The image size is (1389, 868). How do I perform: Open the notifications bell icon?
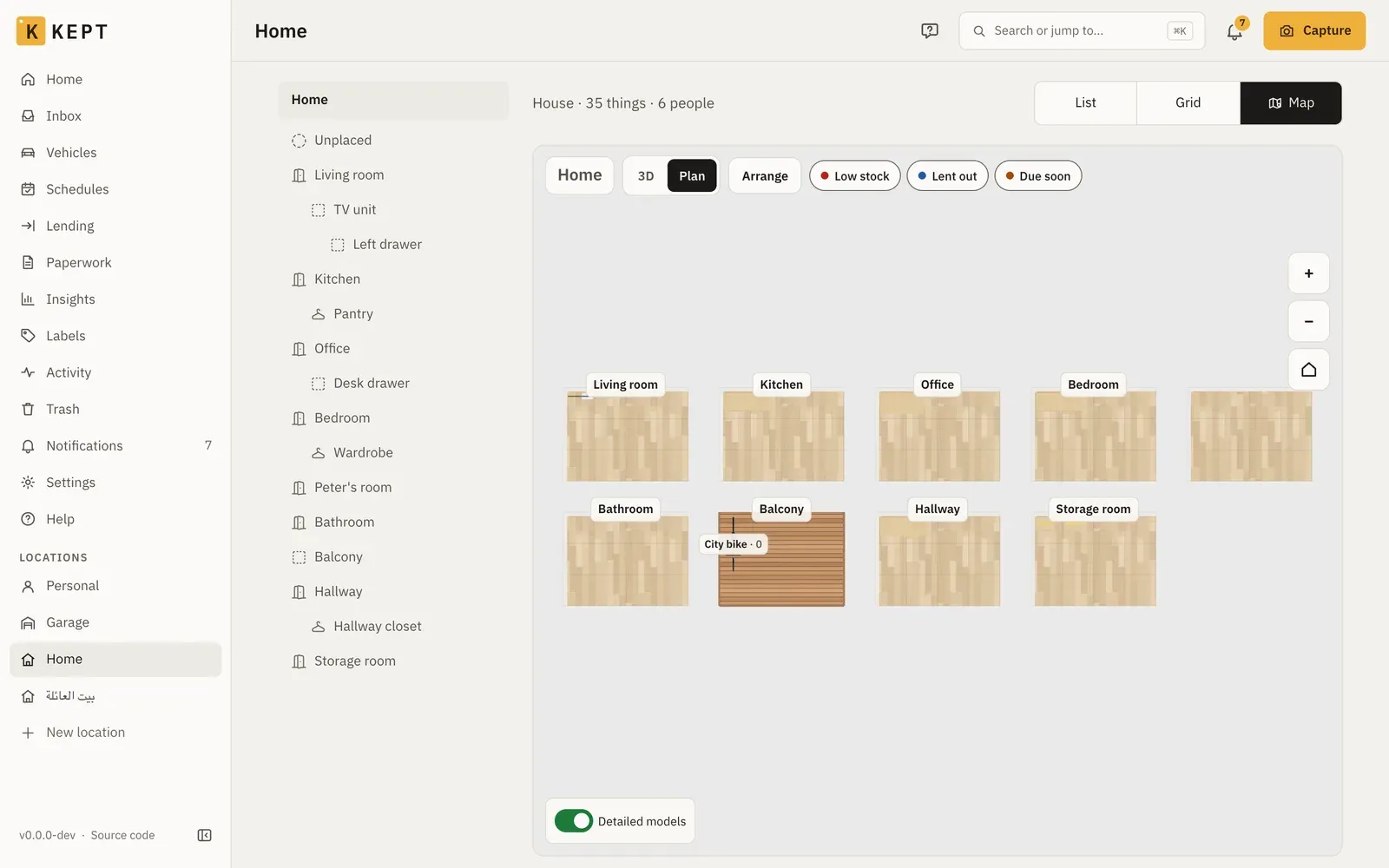[x=1234, y=31]
